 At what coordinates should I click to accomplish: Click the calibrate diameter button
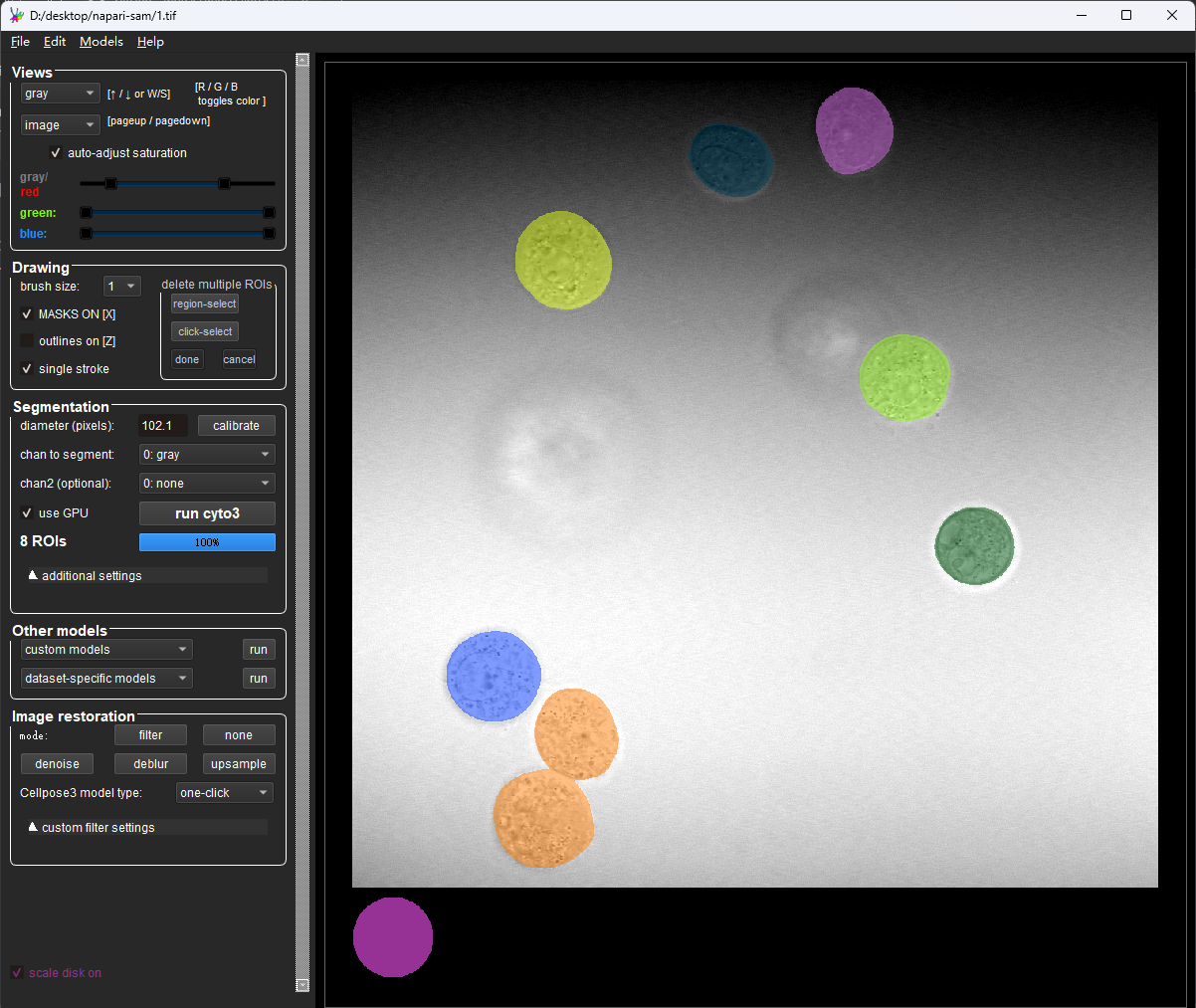coord(236,426)
